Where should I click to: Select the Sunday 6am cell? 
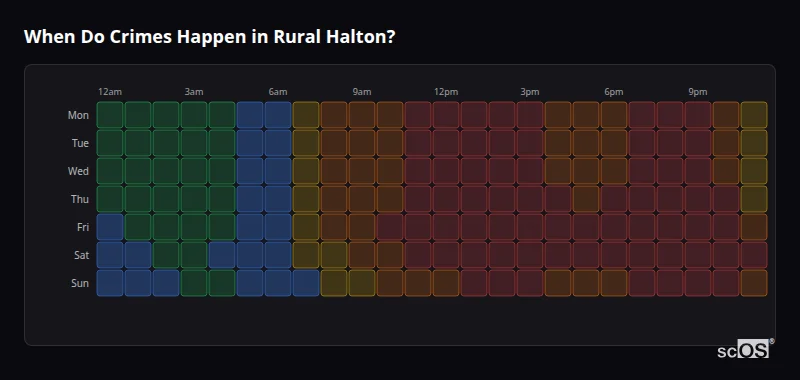coord(278,283)
